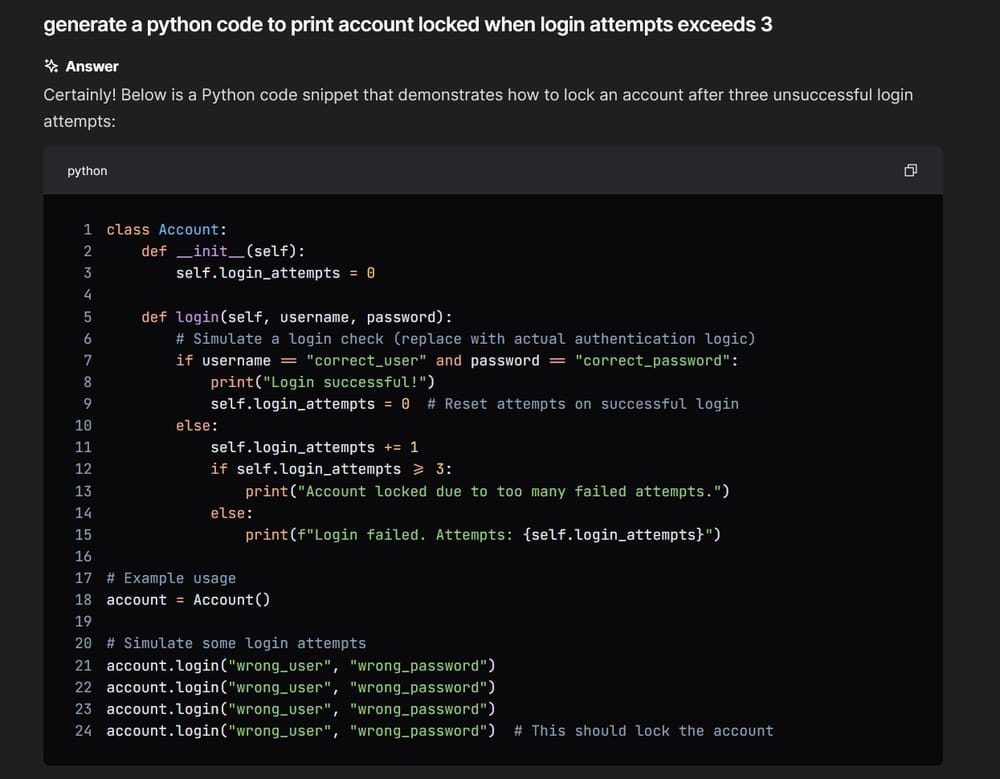This screenshot has height=779, width=1000.
Task: Click 'self.login_attempts += 1' line
Action: click(314, 448)
